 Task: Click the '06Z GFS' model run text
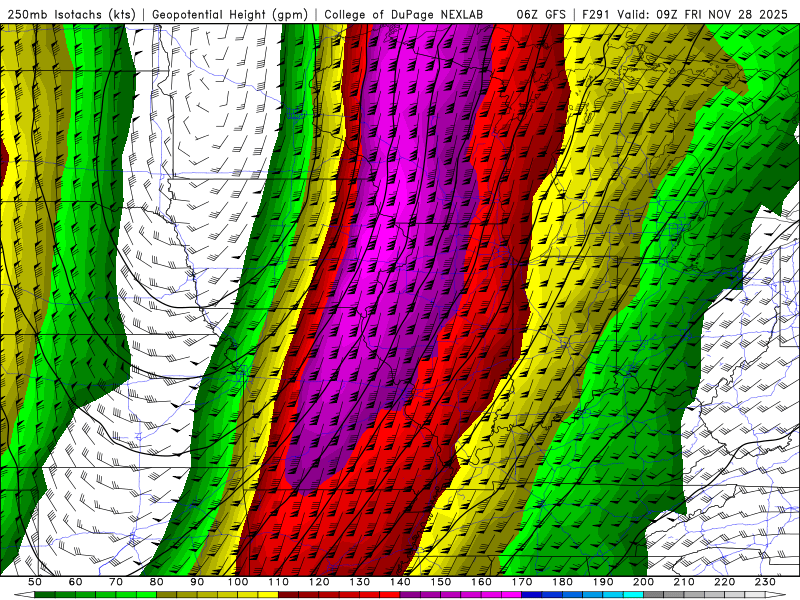[541, 15]
